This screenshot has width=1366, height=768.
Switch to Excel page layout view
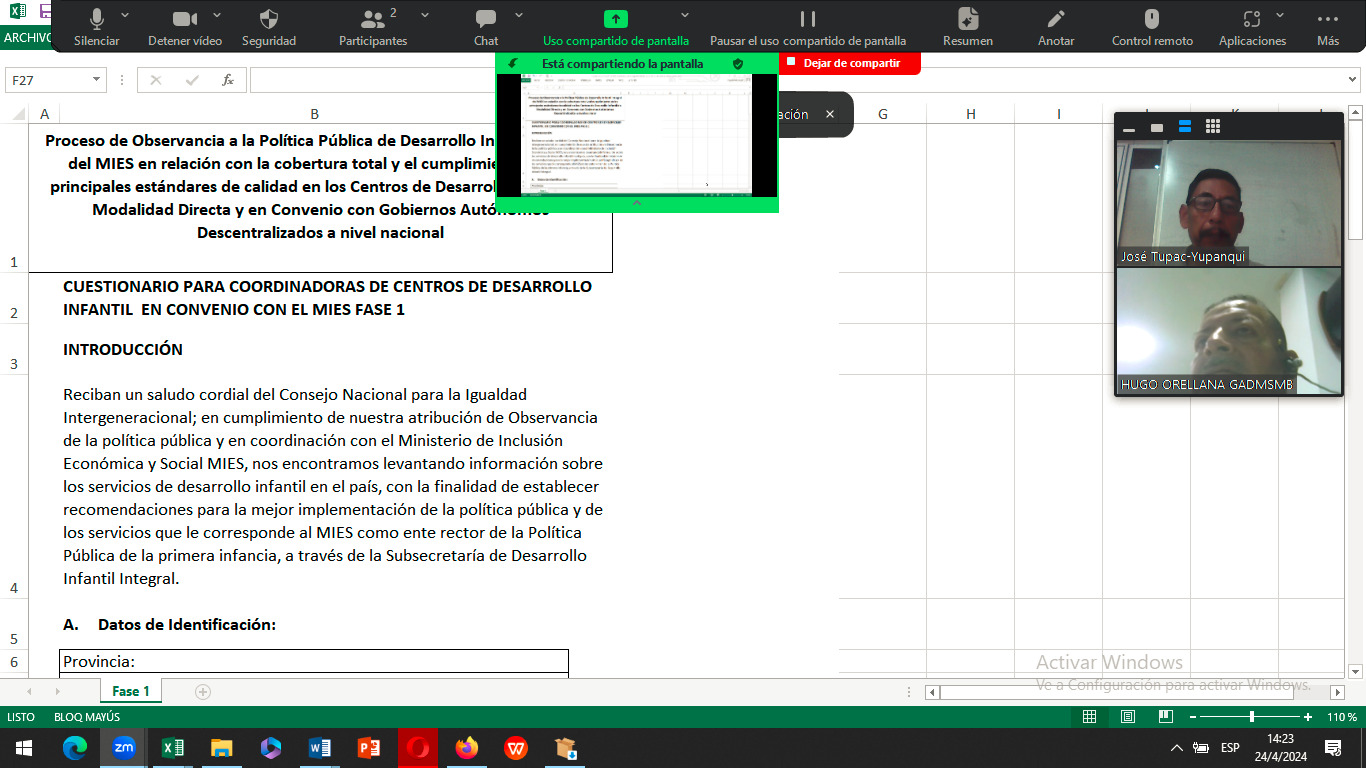click(x=1128, y=717)
